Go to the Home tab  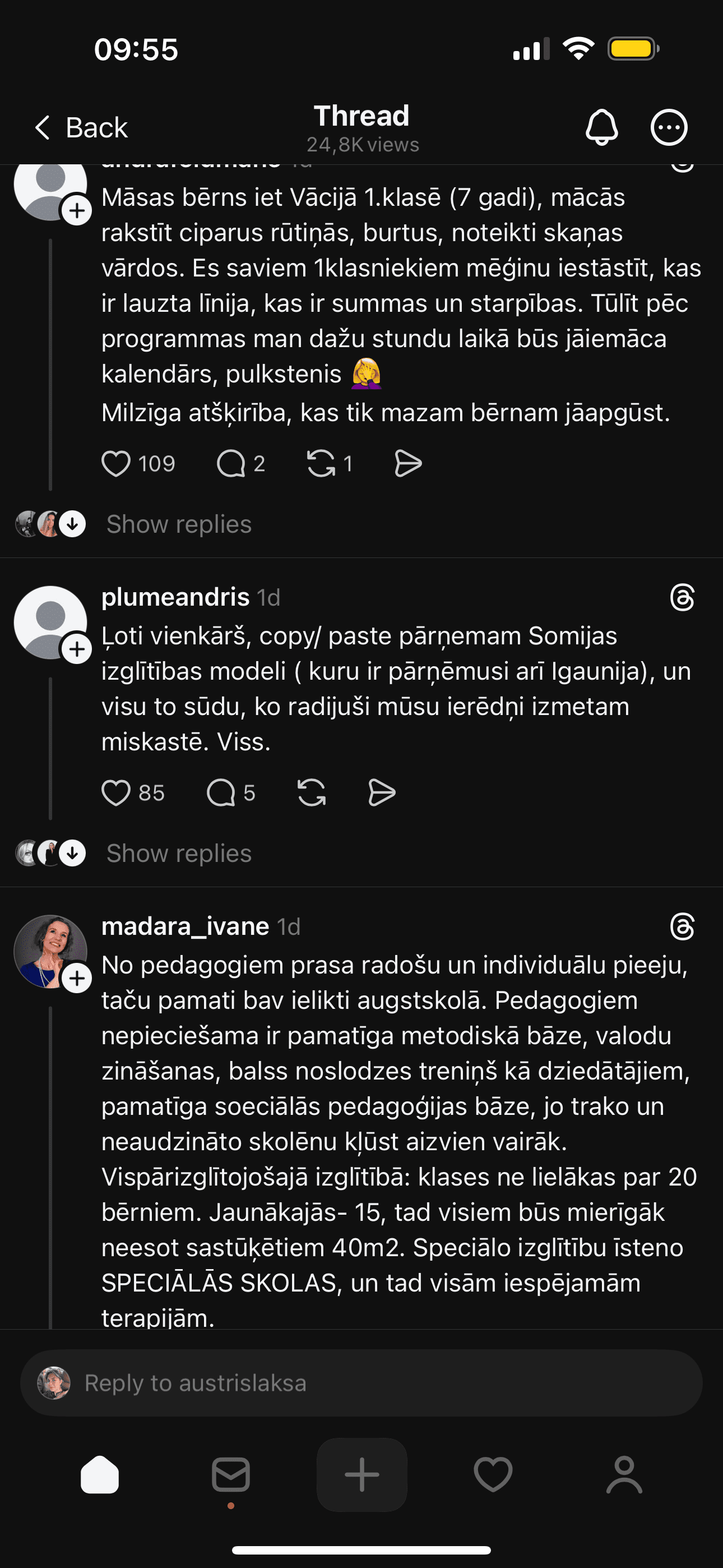[x=100, y=1474]
